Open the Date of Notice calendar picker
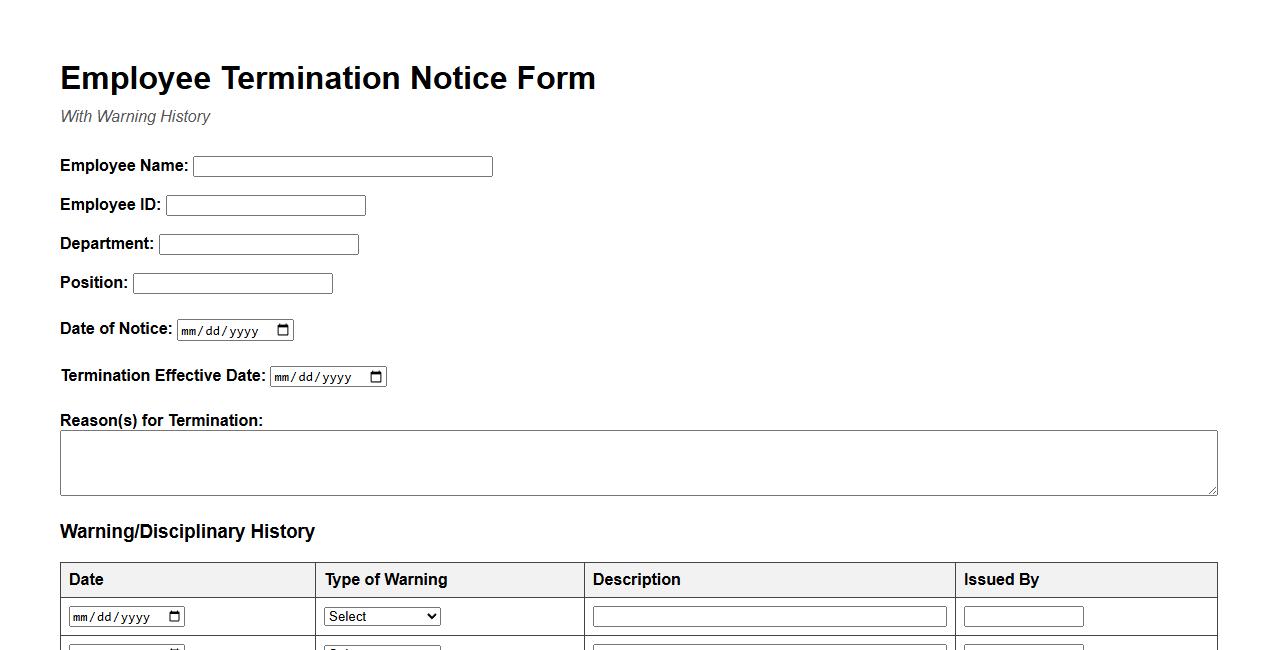The width and height of the screenshot is (1278, 650). pyautogui.click(x=283, y=329)
